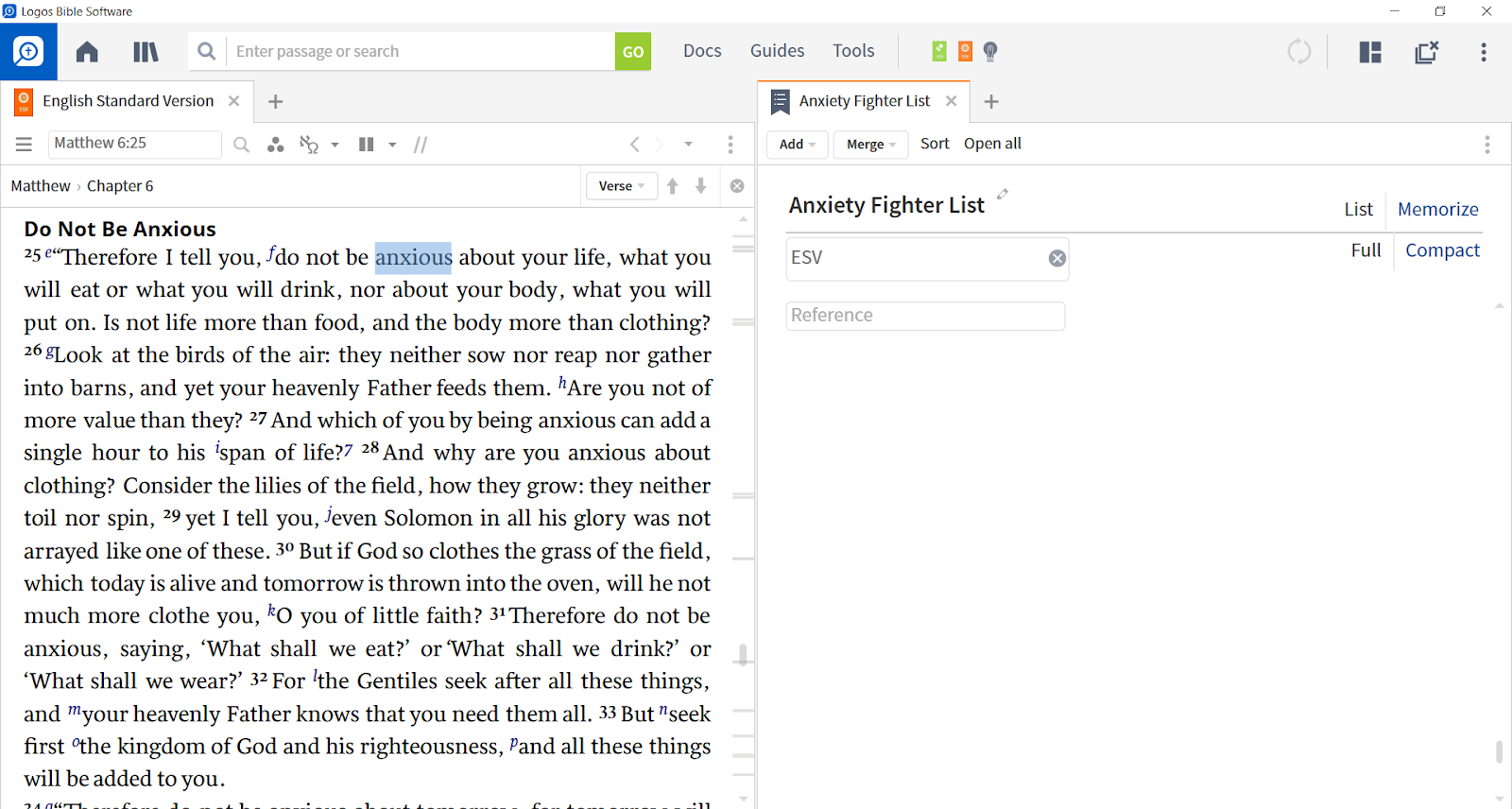Open the ESV panel kebab menu

pos(730,145)
